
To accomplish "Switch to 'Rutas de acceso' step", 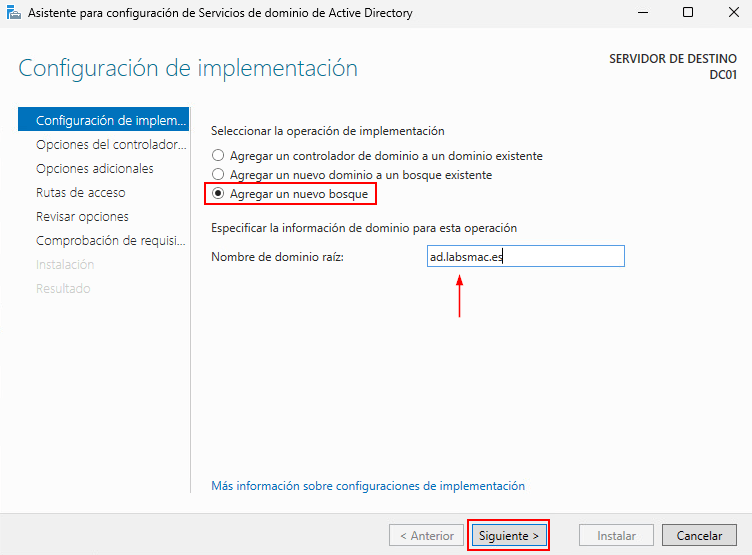I will [81, 193].
